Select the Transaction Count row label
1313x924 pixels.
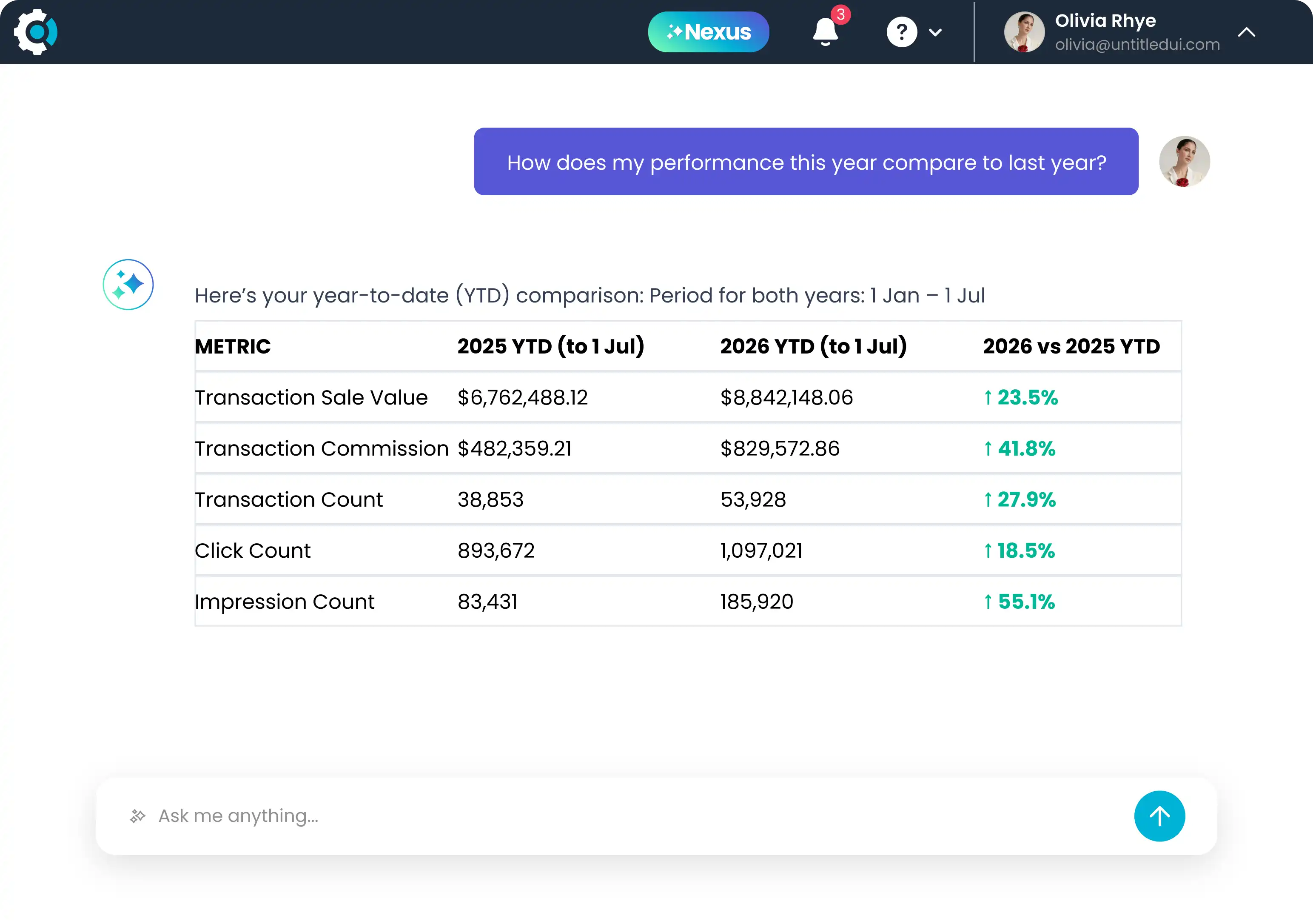[x=288, y=499]
